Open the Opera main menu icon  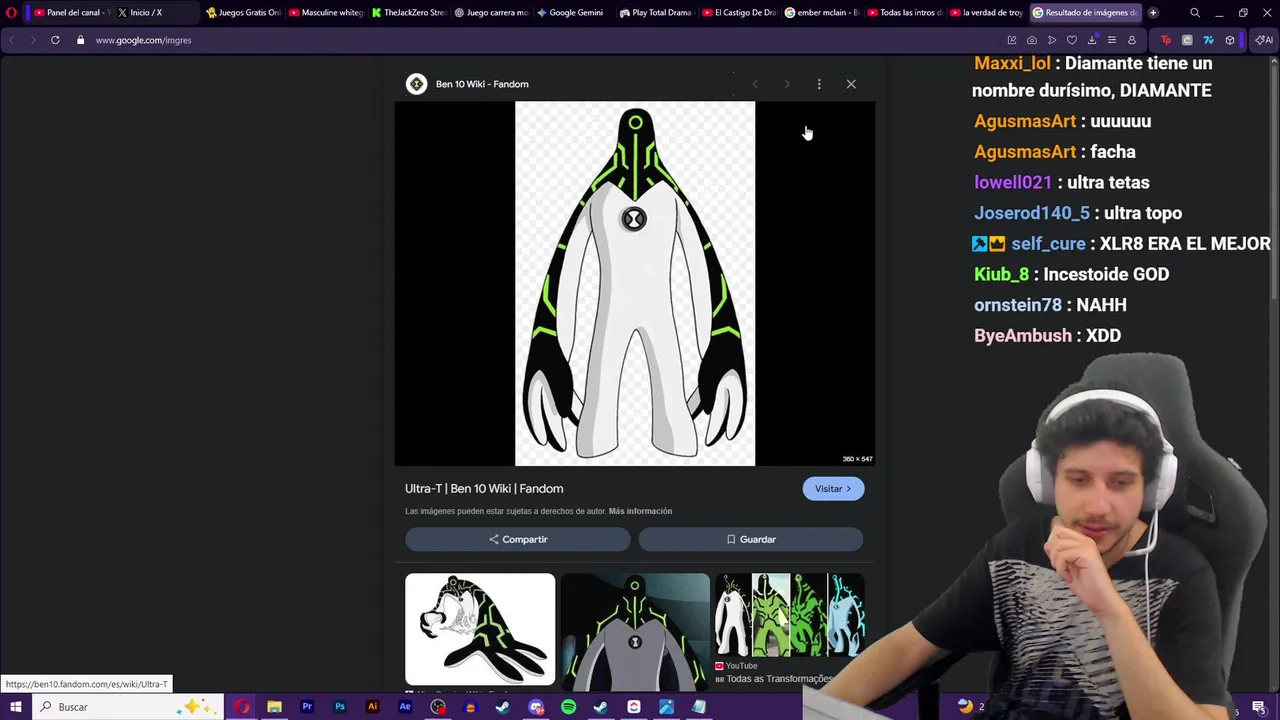(x=11, y=13)
